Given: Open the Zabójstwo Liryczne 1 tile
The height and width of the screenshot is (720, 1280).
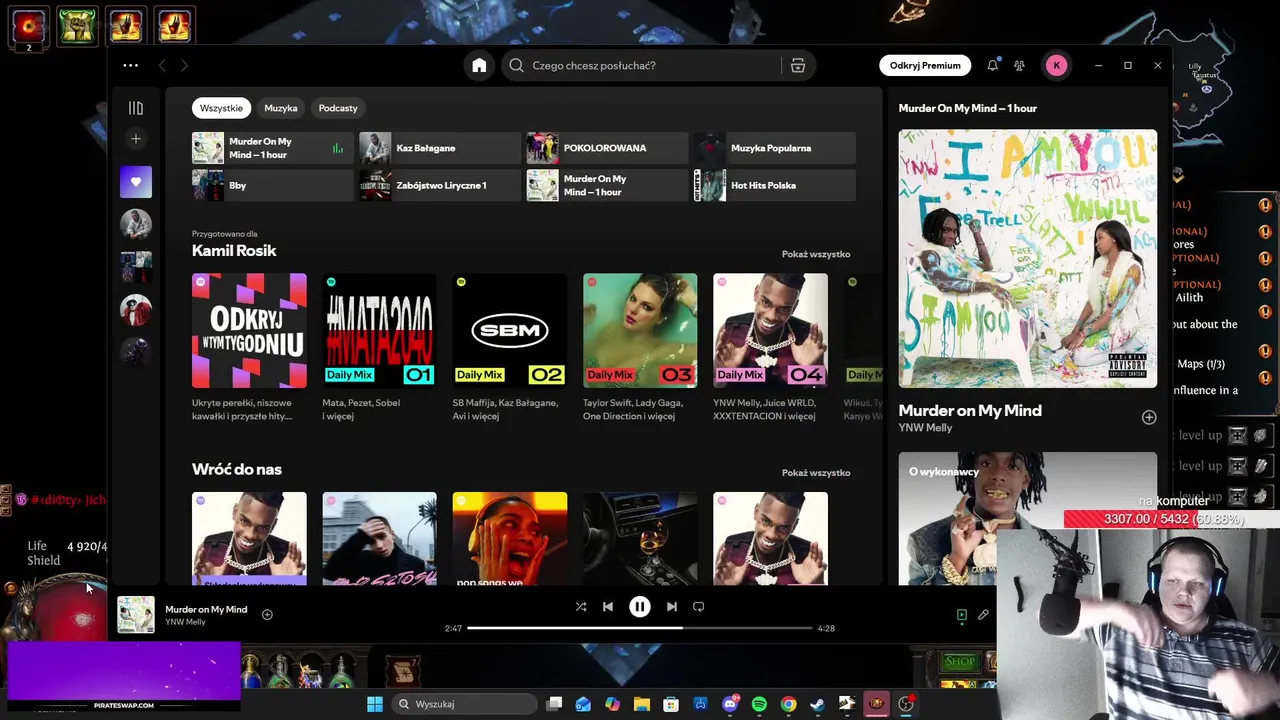Looking at the screenshot, I should (440, 185).
